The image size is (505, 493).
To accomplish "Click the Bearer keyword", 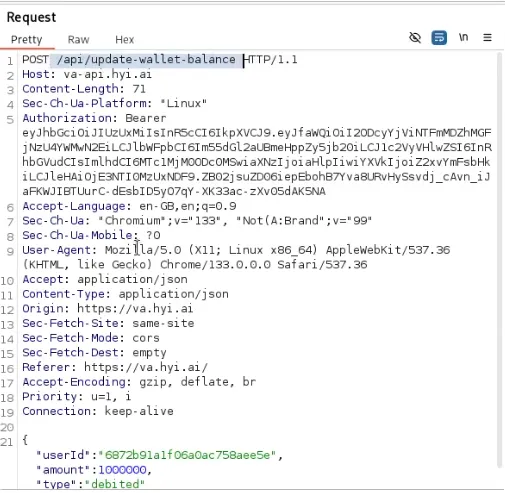I will tap(146, 118).
